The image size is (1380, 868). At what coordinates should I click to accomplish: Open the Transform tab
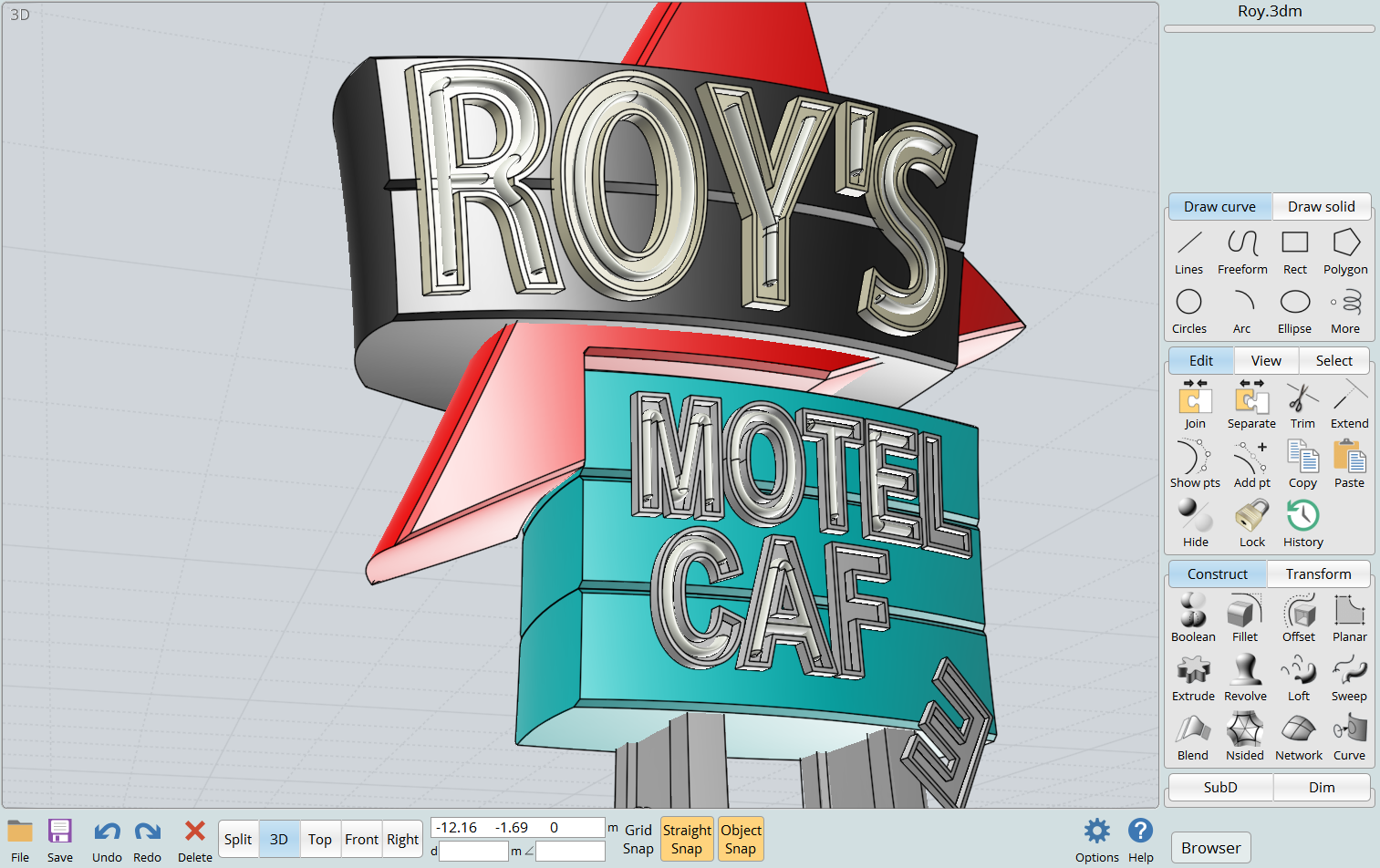(x=1318, y=574)
